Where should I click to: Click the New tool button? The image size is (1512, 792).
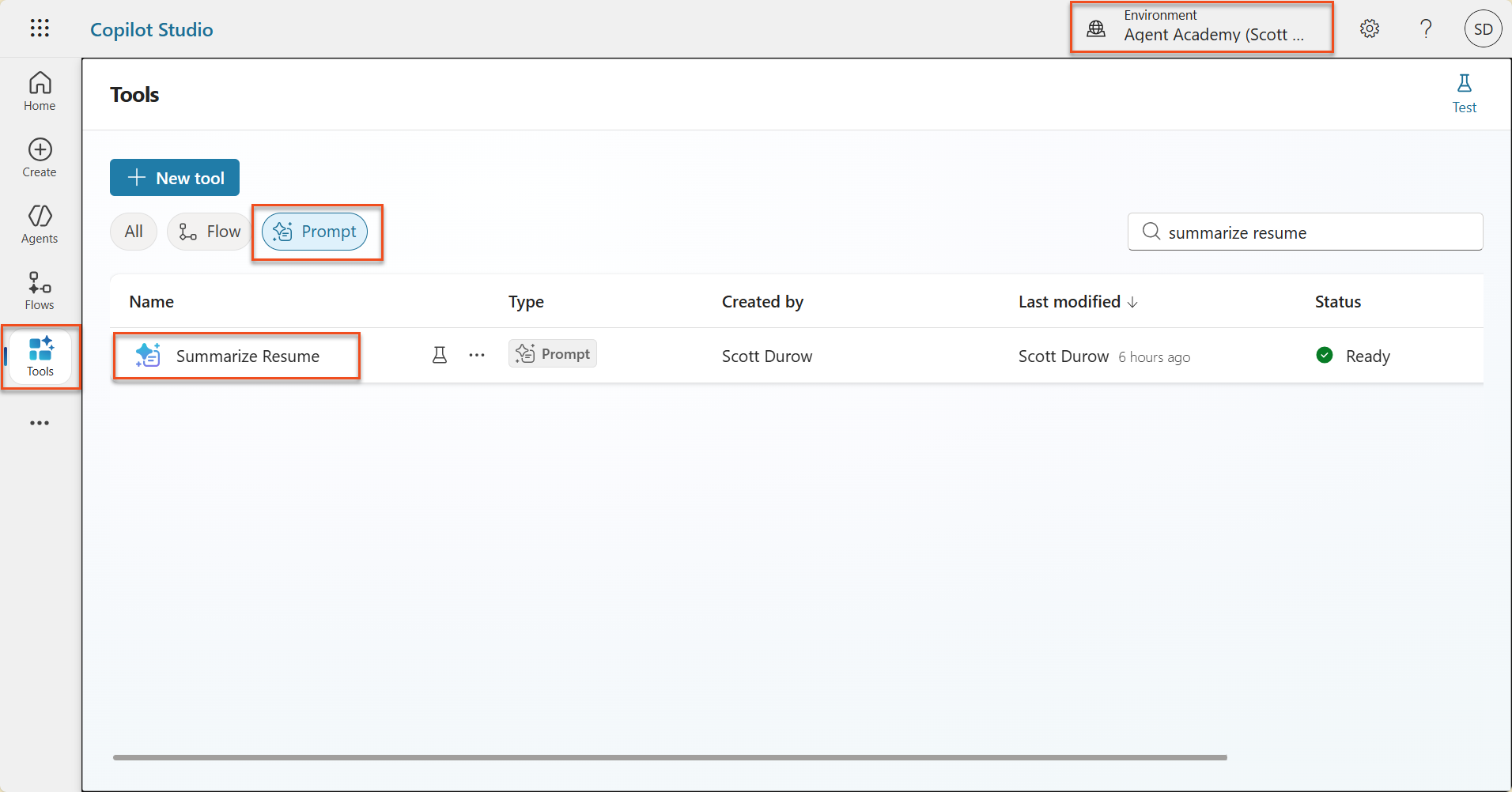[x=175, y=178]
